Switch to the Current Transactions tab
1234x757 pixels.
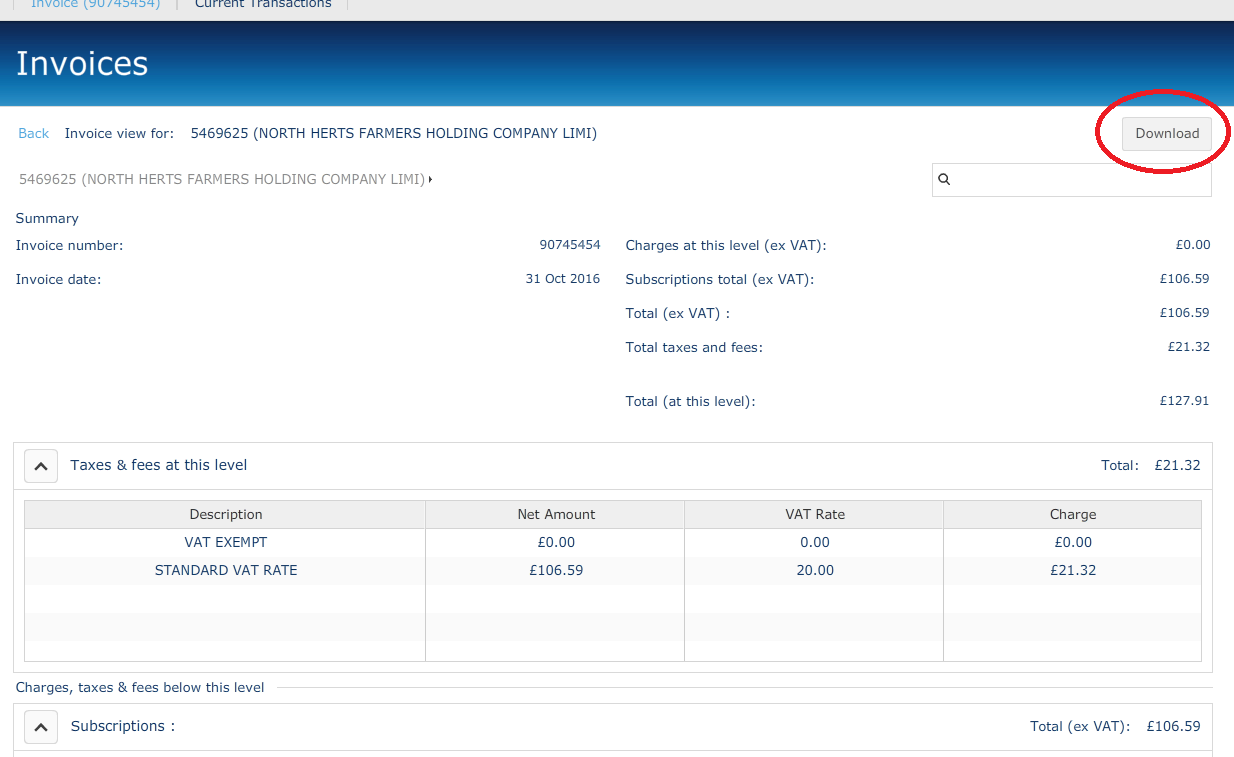[x=263, y=5]
